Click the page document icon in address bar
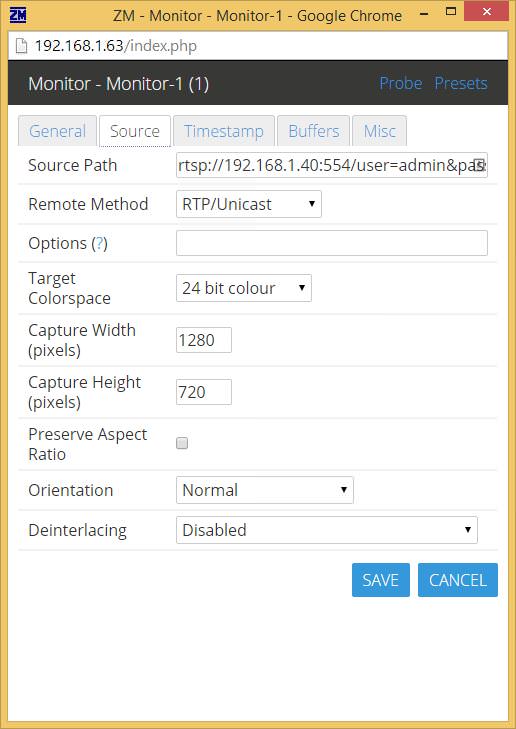516x729 pixels. [x=21, y=46]
